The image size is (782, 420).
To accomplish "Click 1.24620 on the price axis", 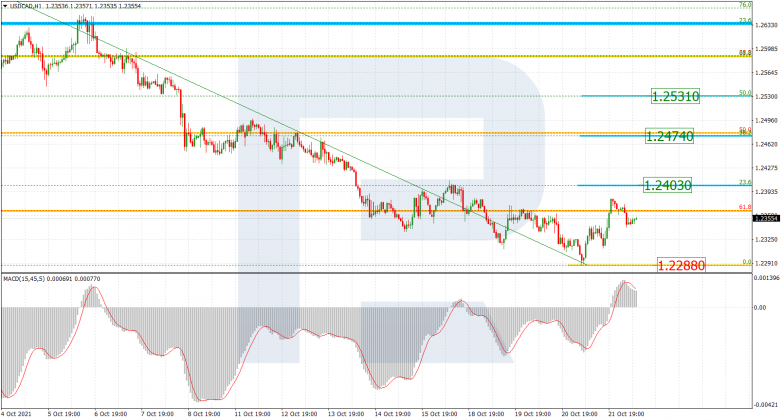I will click(x=767, y=144).
